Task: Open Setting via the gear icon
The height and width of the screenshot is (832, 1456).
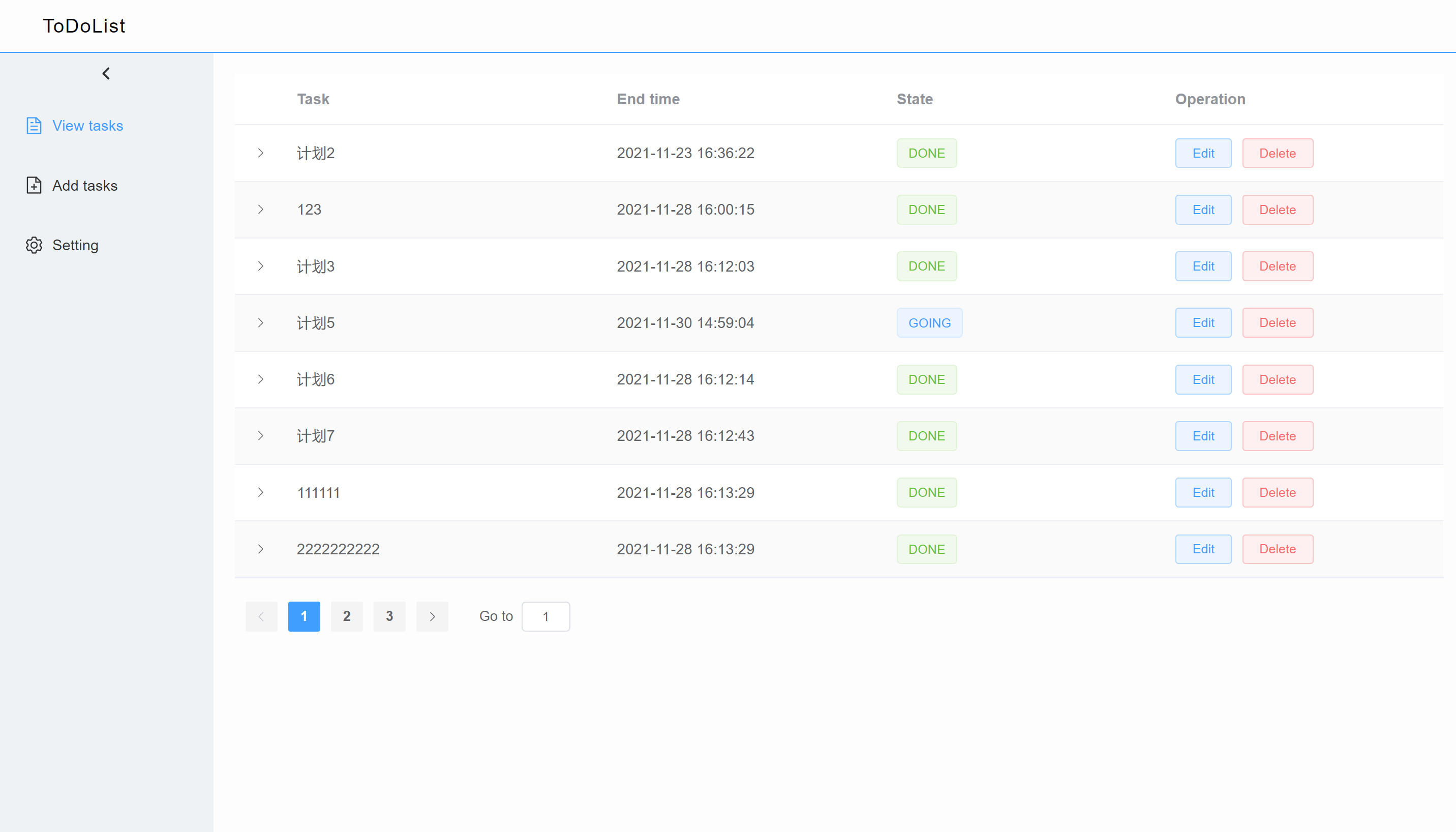Action: 34,245
